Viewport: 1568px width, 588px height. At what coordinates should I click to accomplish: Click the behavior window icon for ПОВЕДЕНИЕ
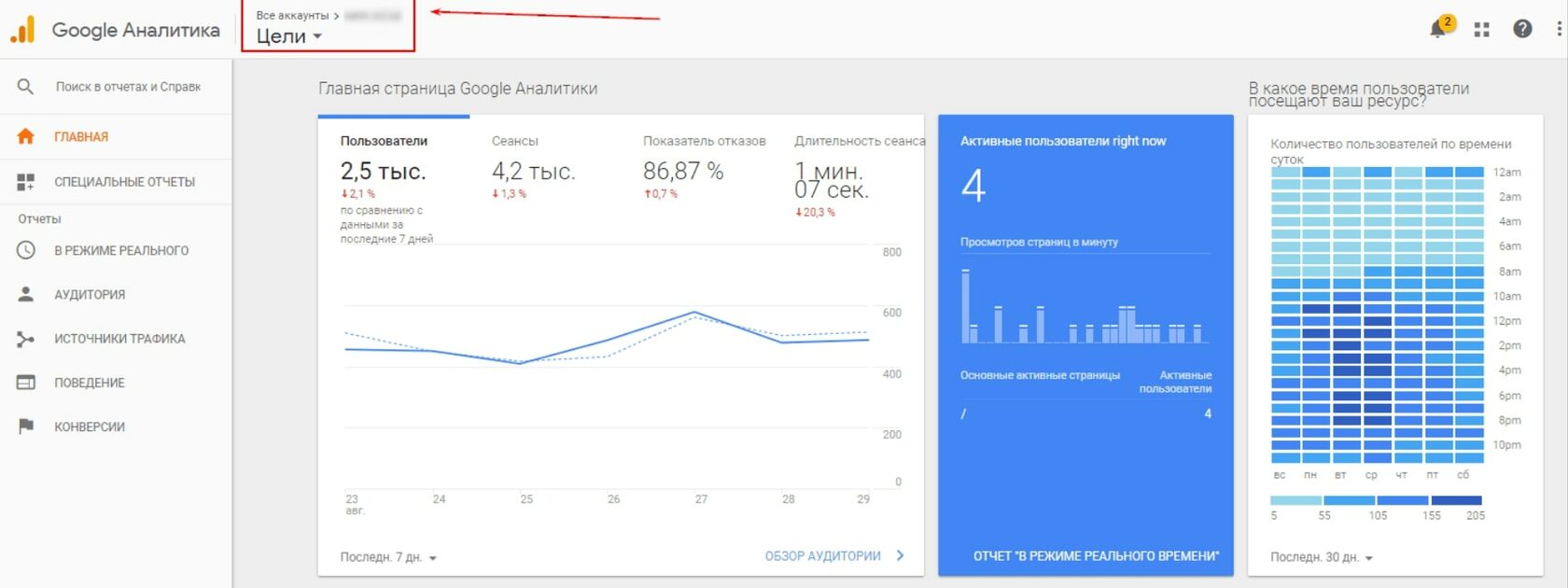click(26, 383)
